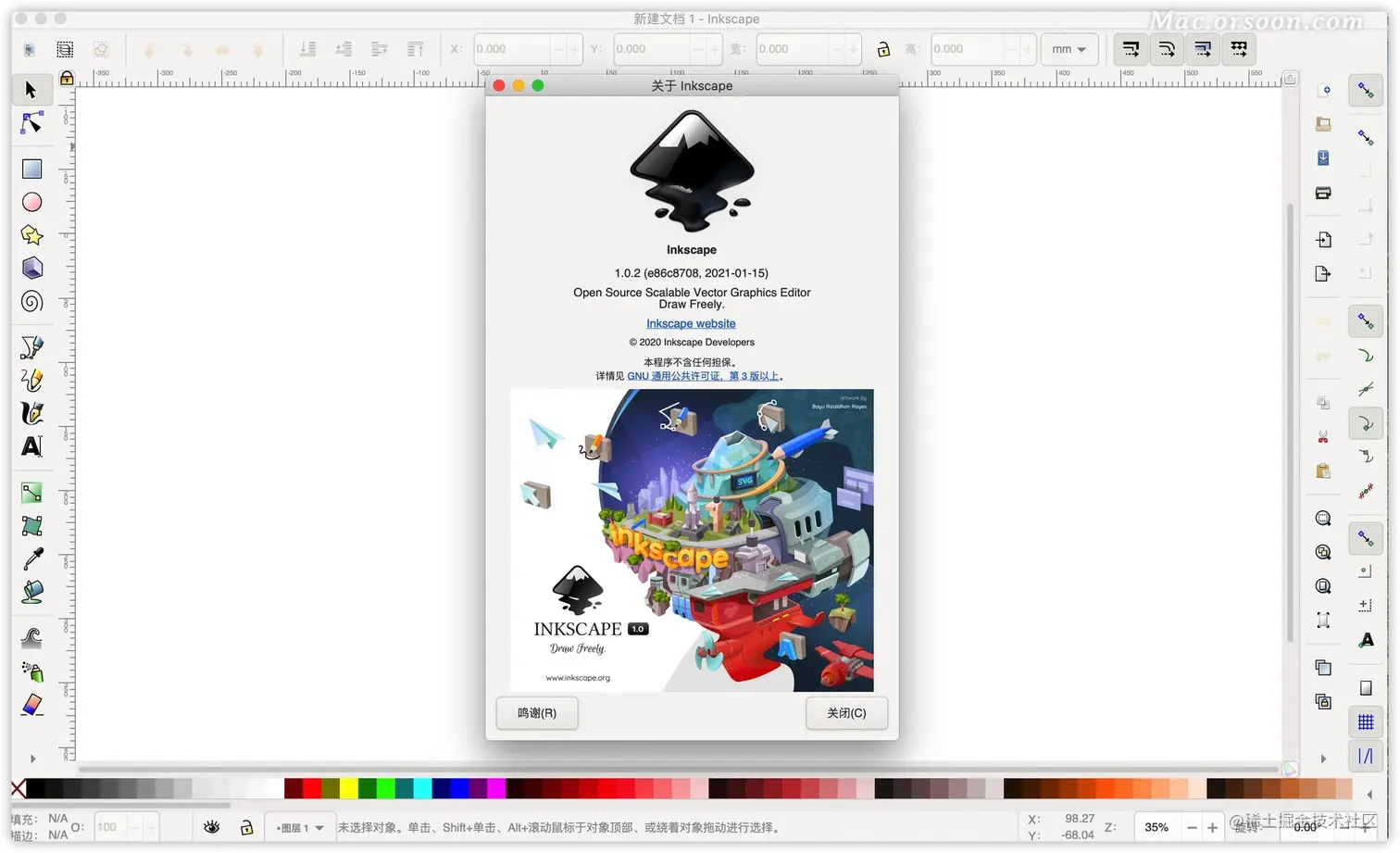
Task: Click 鸣谢(R) credits button
Action: pos(537,713)
